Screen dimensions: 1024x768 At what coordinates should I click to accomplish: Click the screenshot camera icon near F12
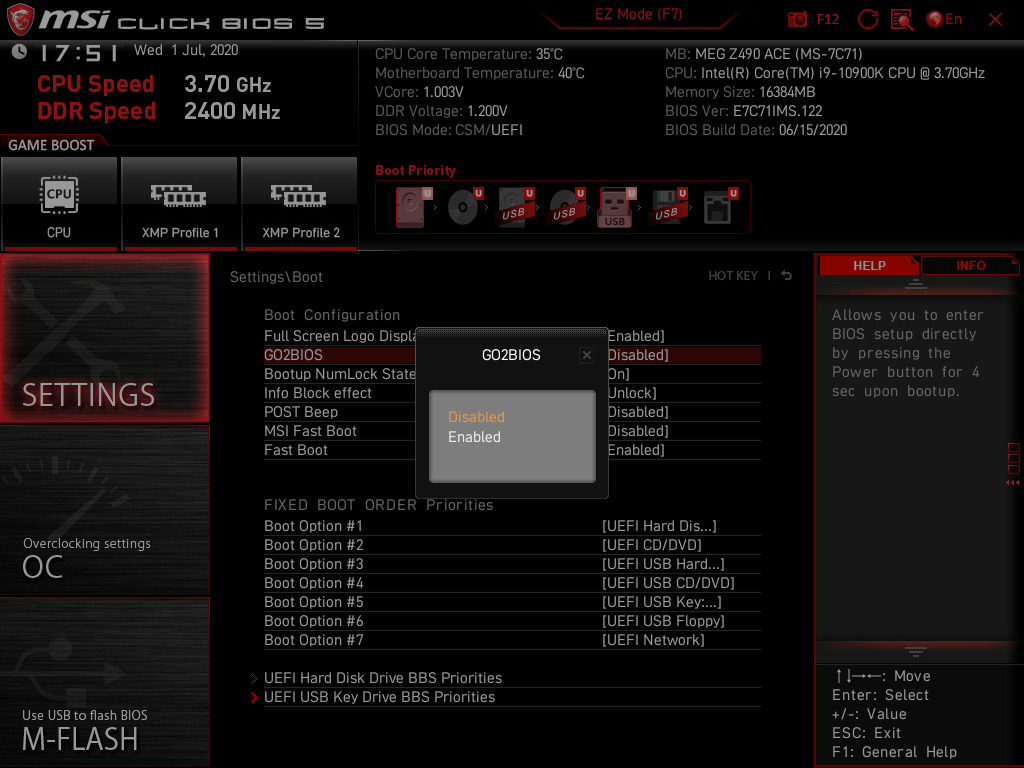click(797, 18)
